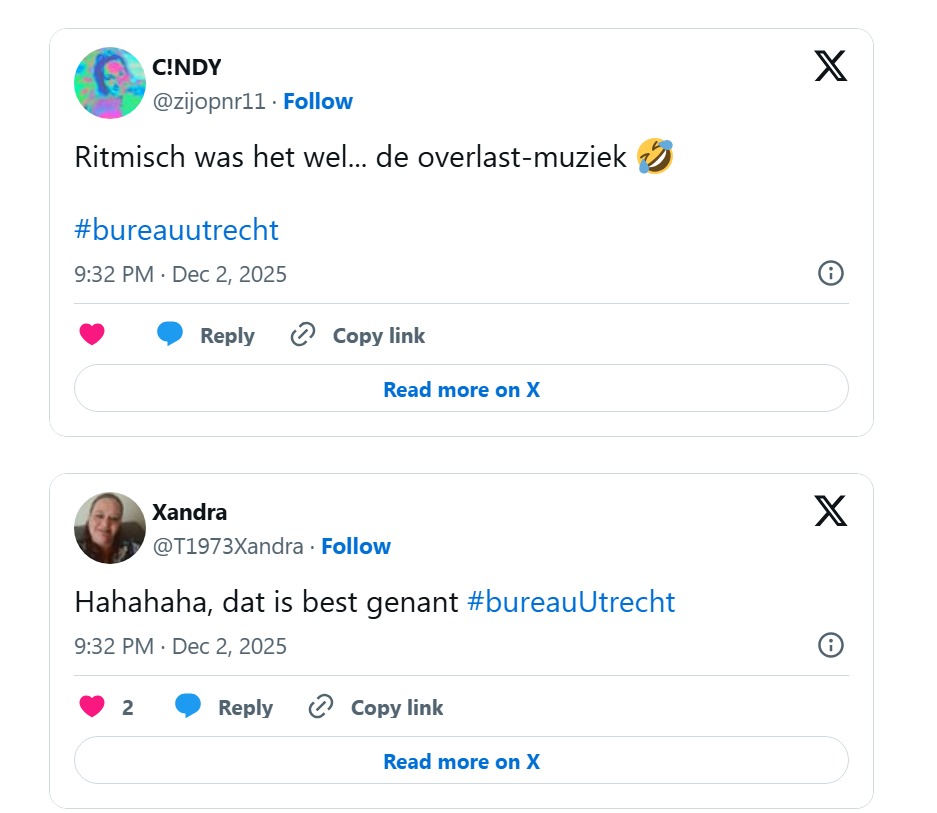Click the Xandra display name
This screenshot has width=937, height=813.
pyautogui.click(x=189, y=512)
